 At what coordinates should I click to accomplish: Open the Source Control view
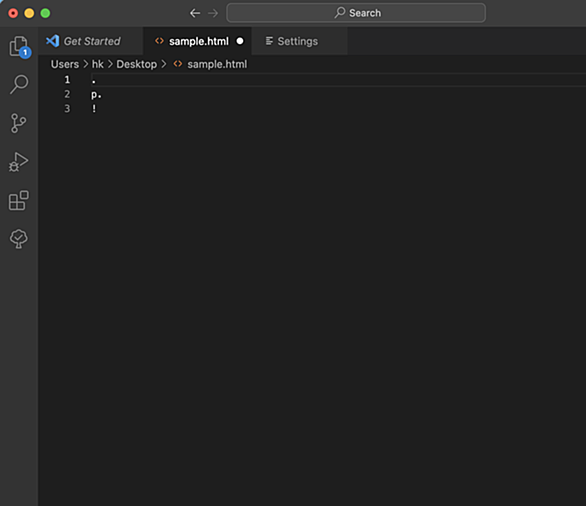tap(18, 123)
